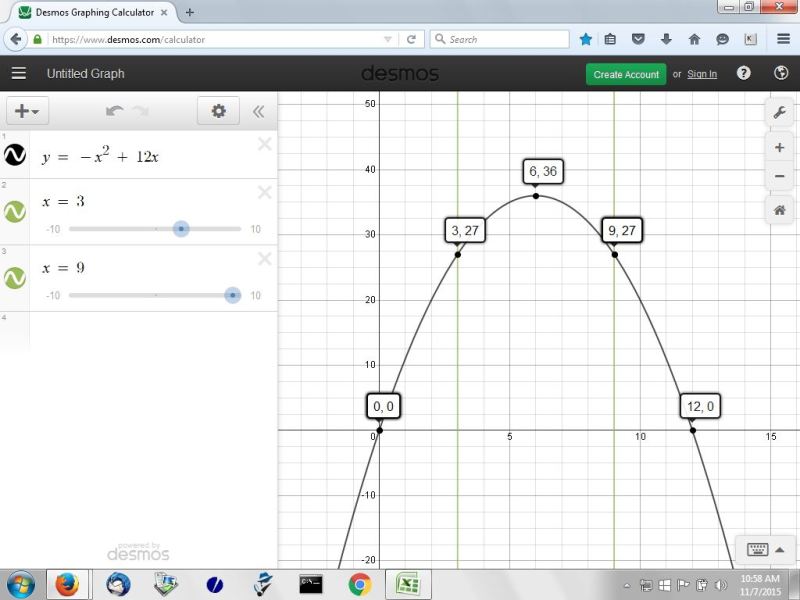
Task: Open the volume speaker tray icon
Action: 721,585
